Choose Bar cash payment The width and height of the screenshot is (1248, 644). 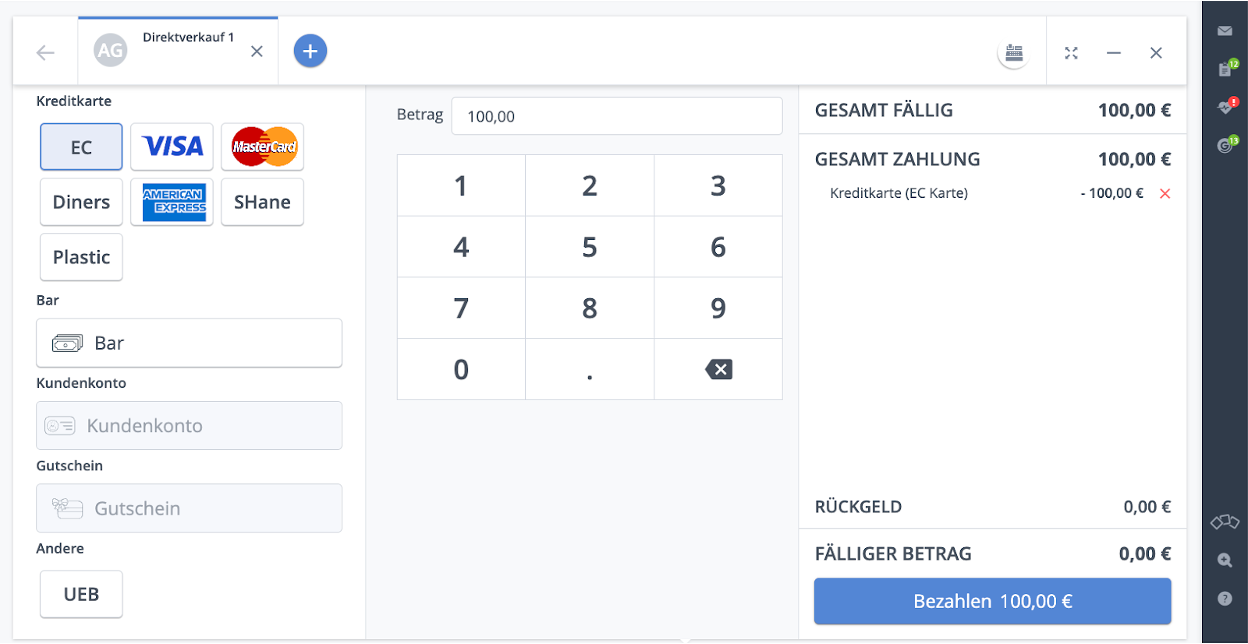coord(189,343)
